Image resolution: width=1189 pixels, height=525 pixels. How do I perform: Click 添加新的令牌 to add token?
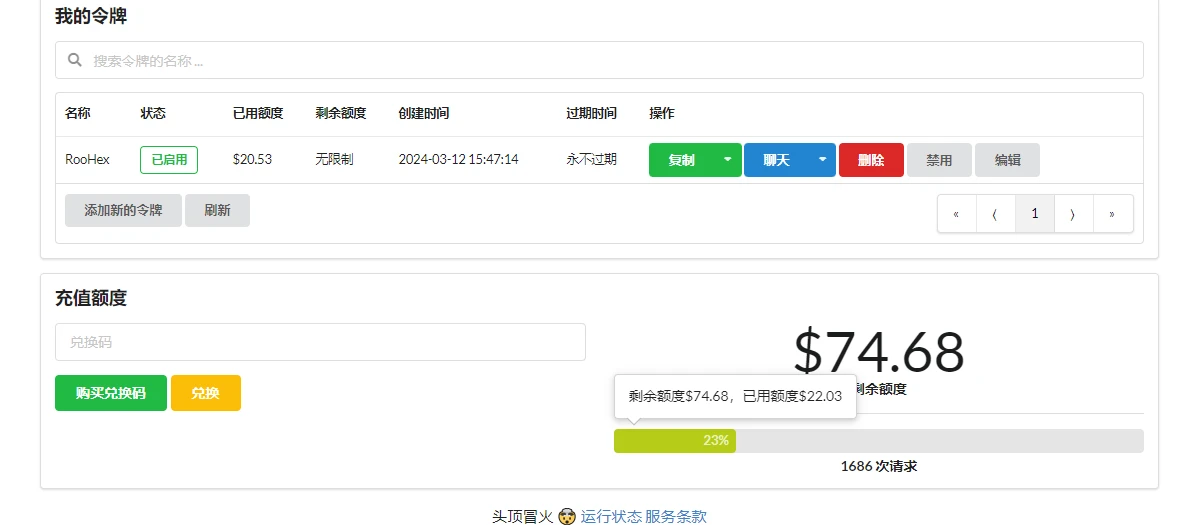point(123,211)
